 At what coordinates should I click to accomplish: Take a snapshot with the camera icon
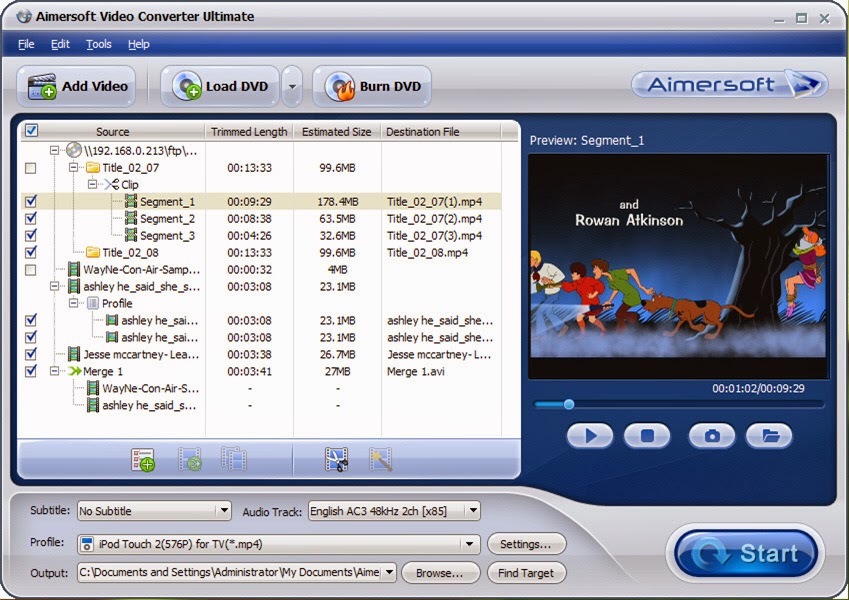coord(711,436)
